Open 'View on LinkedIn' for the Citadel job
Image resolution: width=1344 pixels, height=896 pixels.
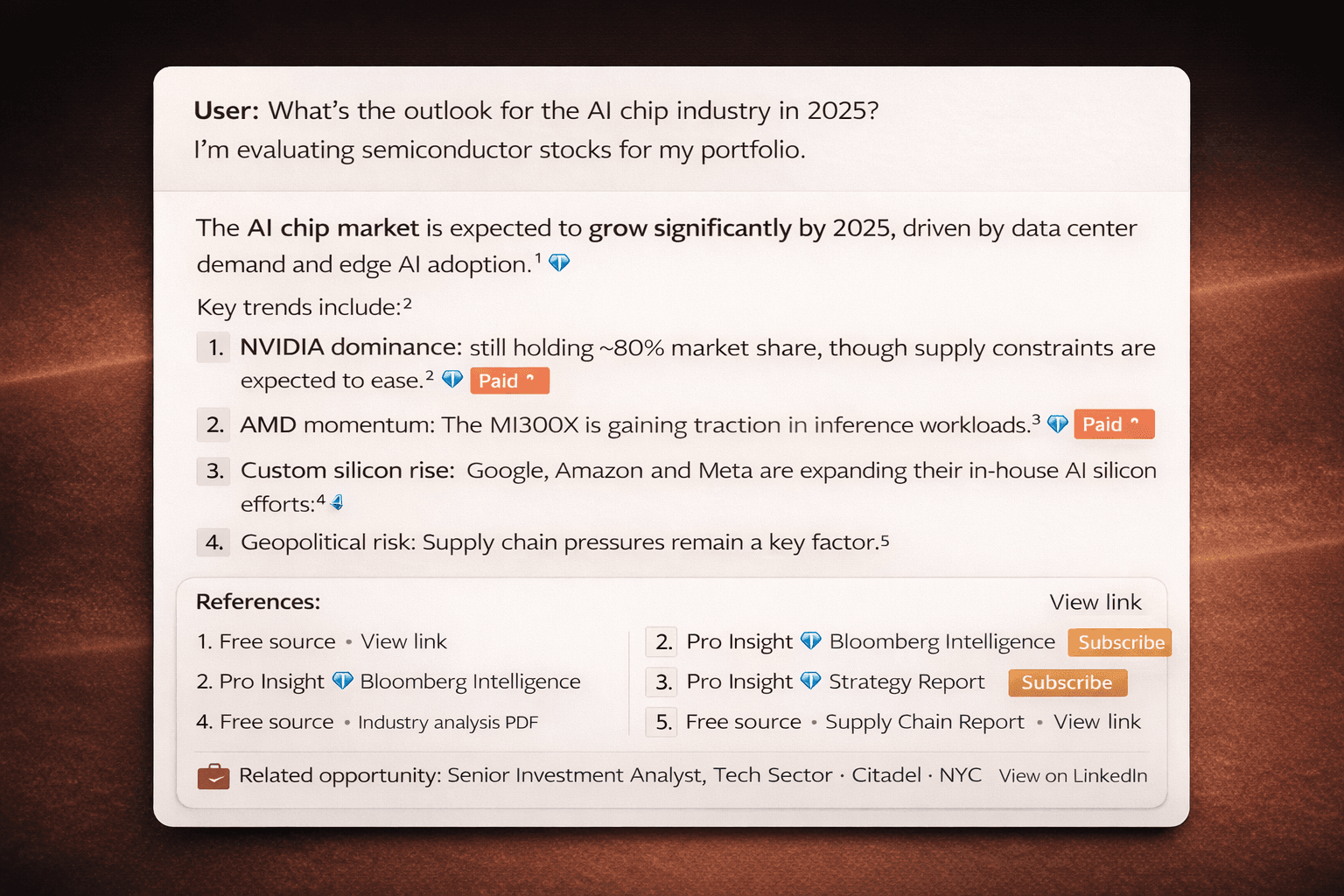point(1073,775)
